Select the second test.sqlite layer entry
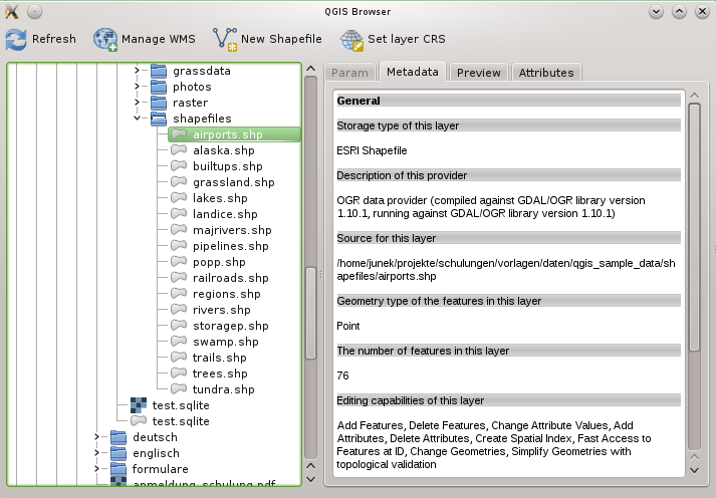The width and height of the screenshot is (716, 498). coord(181,421)
